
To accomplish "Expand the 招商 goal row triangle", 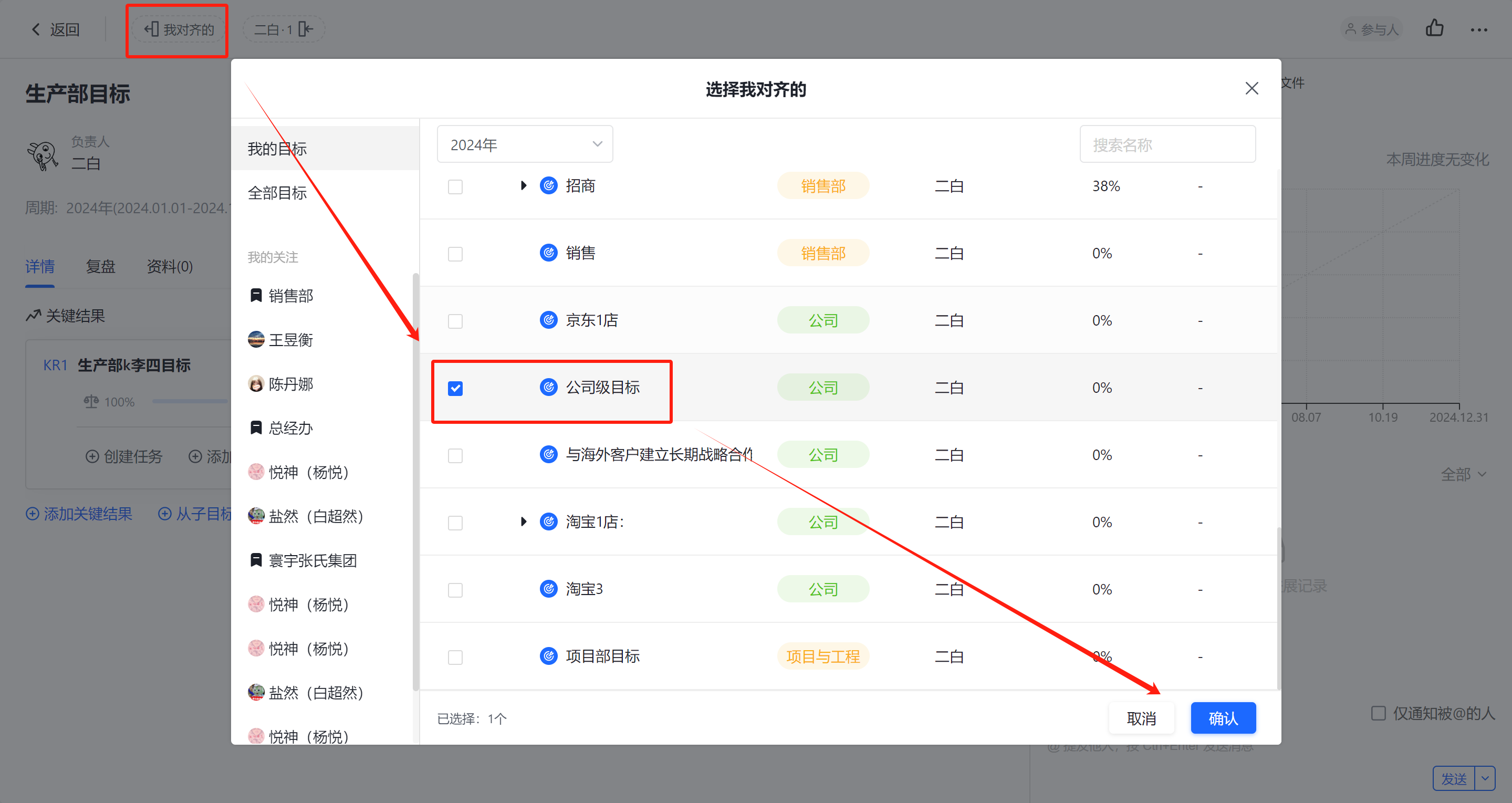I will coord(524,186).
